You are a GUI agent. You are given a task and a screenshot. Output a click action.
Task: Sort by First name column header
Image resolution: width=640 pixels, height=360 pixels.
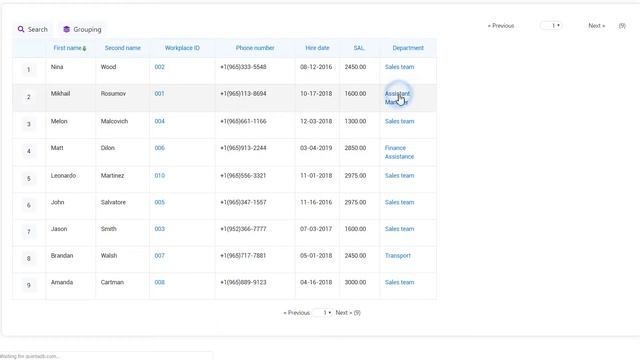click(x=67, y=48)
